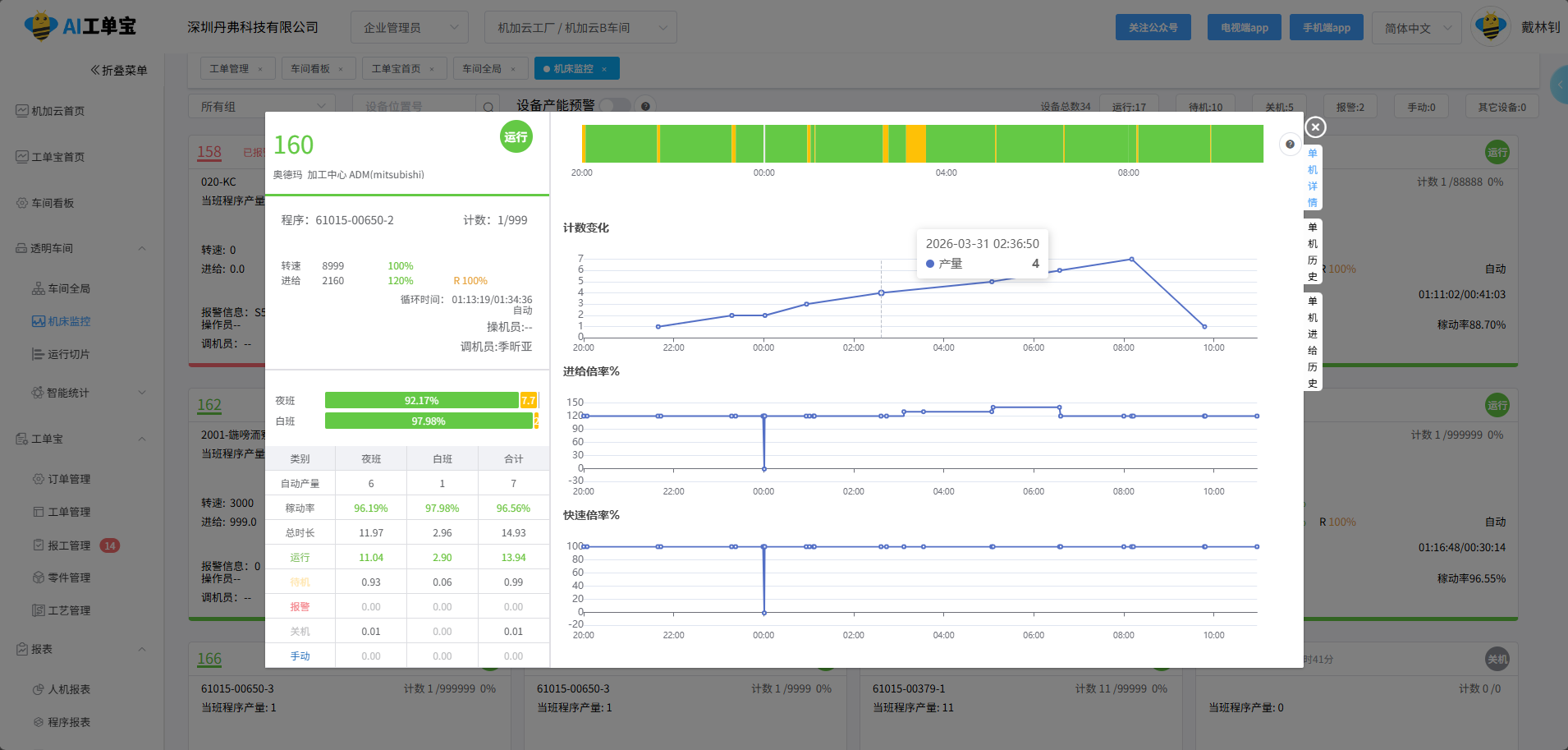Toggle the 设备产能预警 switch

[614, 106]
